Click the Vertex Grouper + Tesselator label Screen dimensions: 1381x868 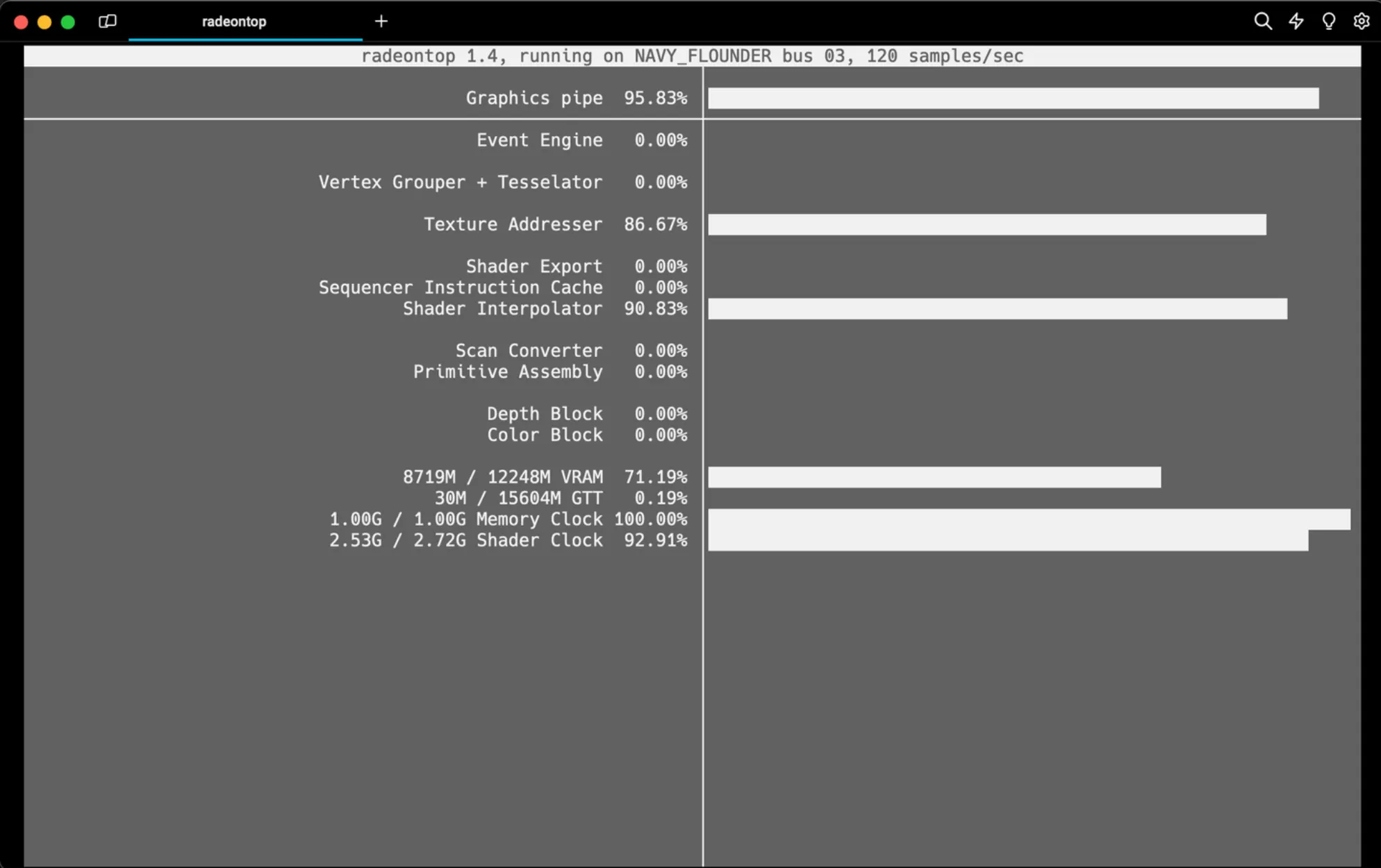[x=461, y=183]
